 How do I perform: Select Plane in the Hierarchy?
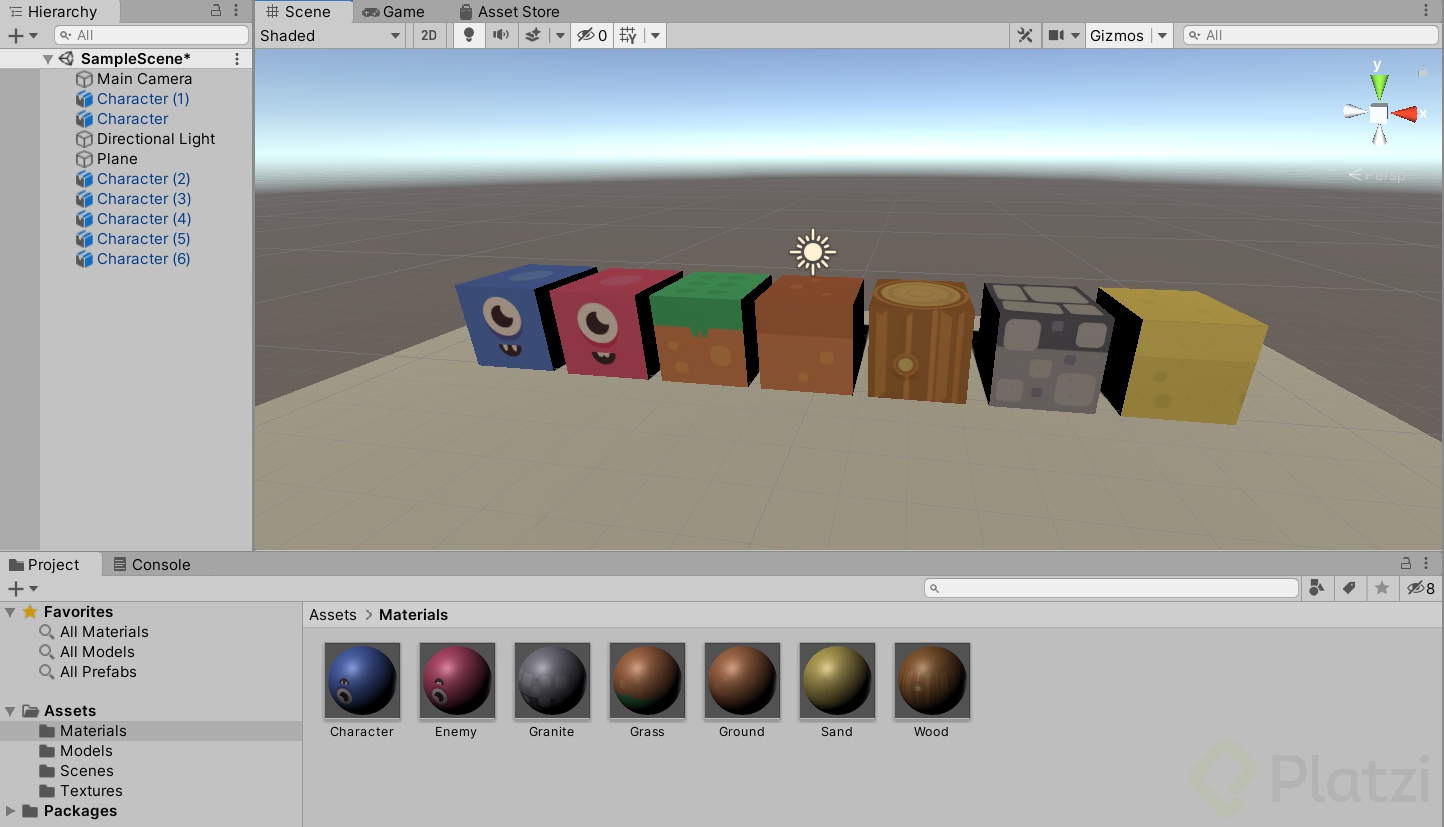pos(117,159)
